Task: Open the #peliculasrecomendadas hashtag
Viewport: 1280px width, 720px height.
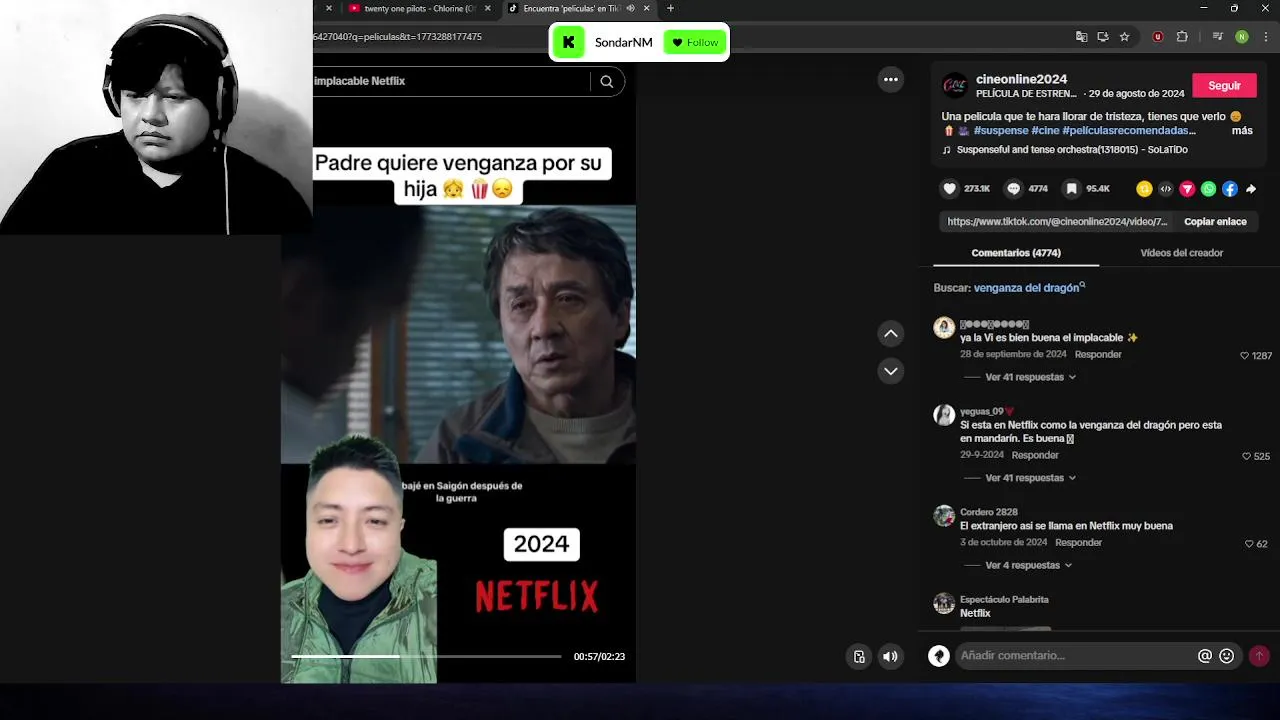Action: (x=1129, y=131)
